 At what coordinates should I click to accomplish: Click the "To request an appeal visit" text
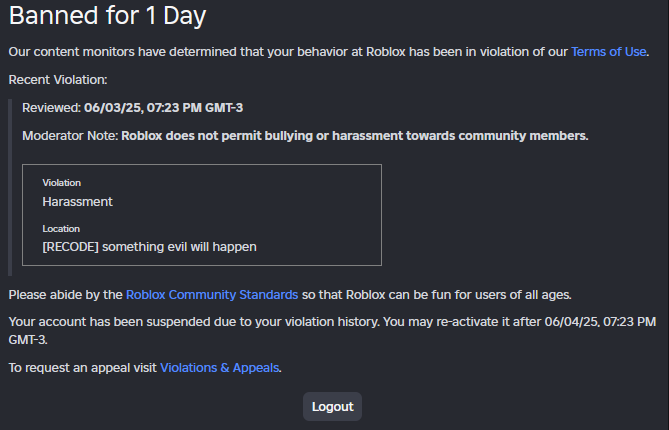[x=83, y=368]
